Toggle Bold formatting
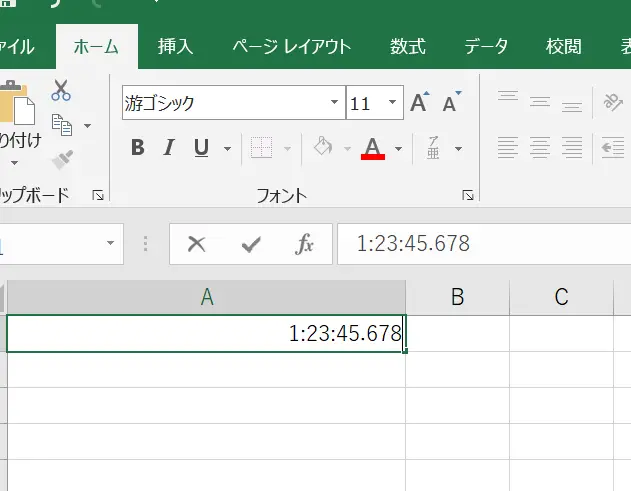 pyautogui.click(x=138, y=149)
